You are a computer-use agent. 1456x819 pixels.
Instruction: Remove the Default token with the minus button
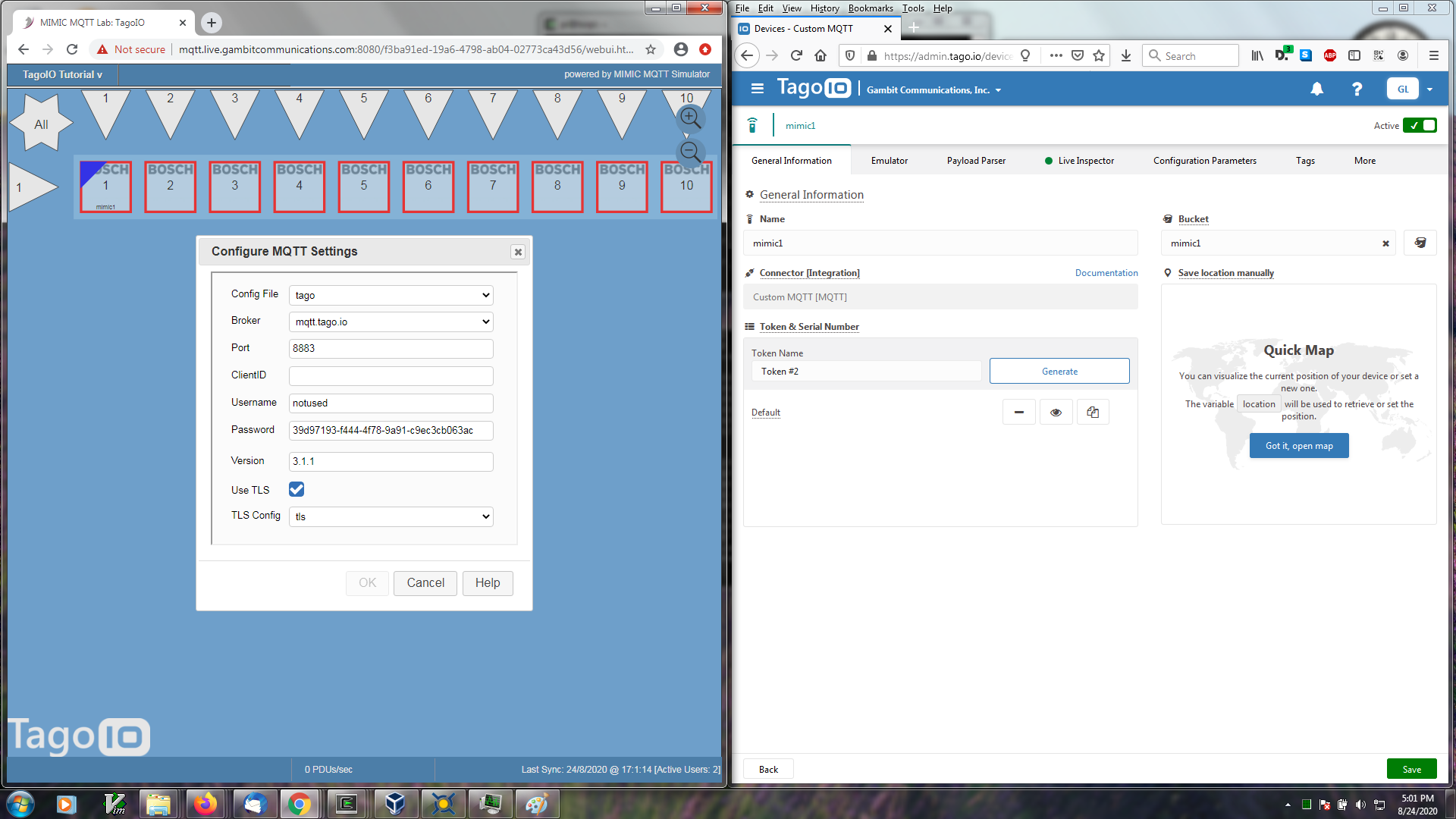pyautogui.click(x=1019, y=412)
